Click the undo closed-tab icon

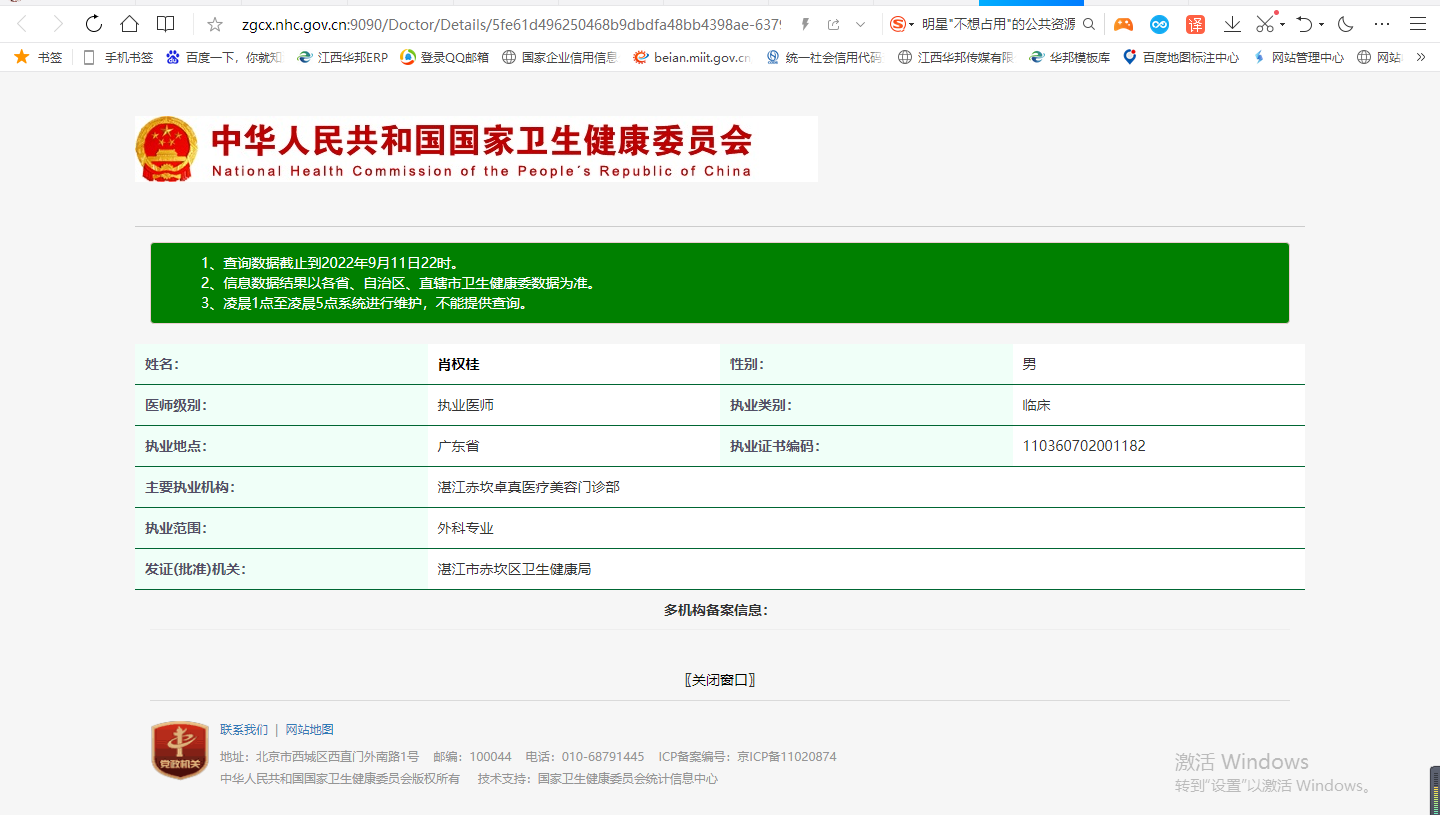[1304, 24]
